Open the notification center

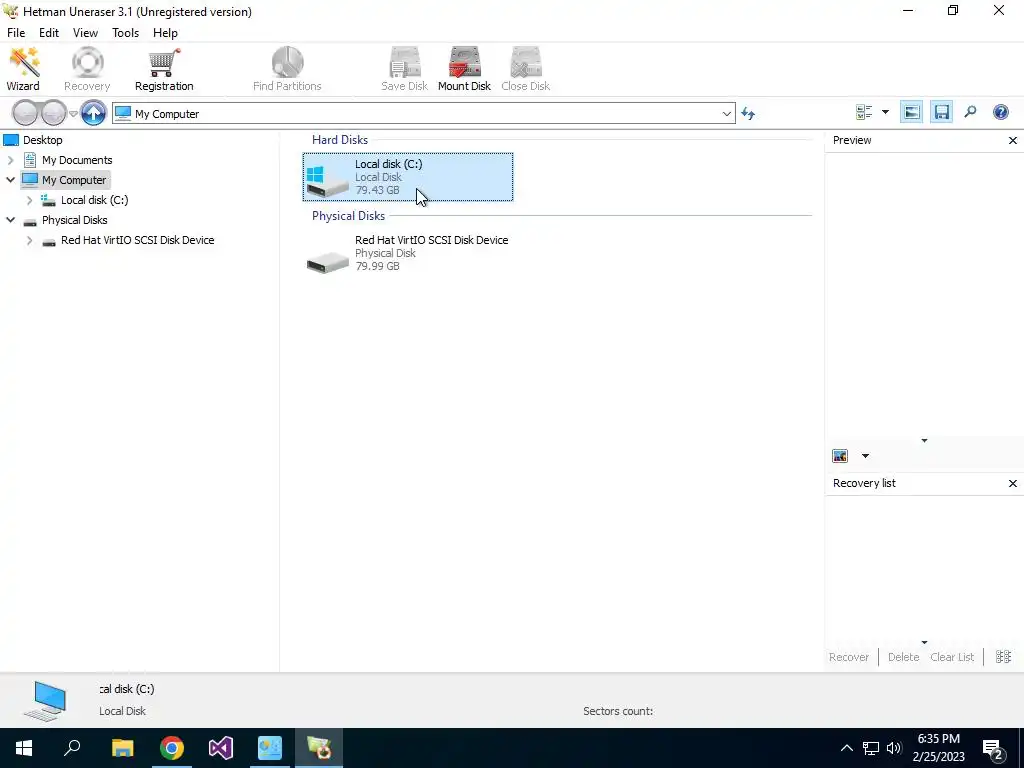pos(993,749)
